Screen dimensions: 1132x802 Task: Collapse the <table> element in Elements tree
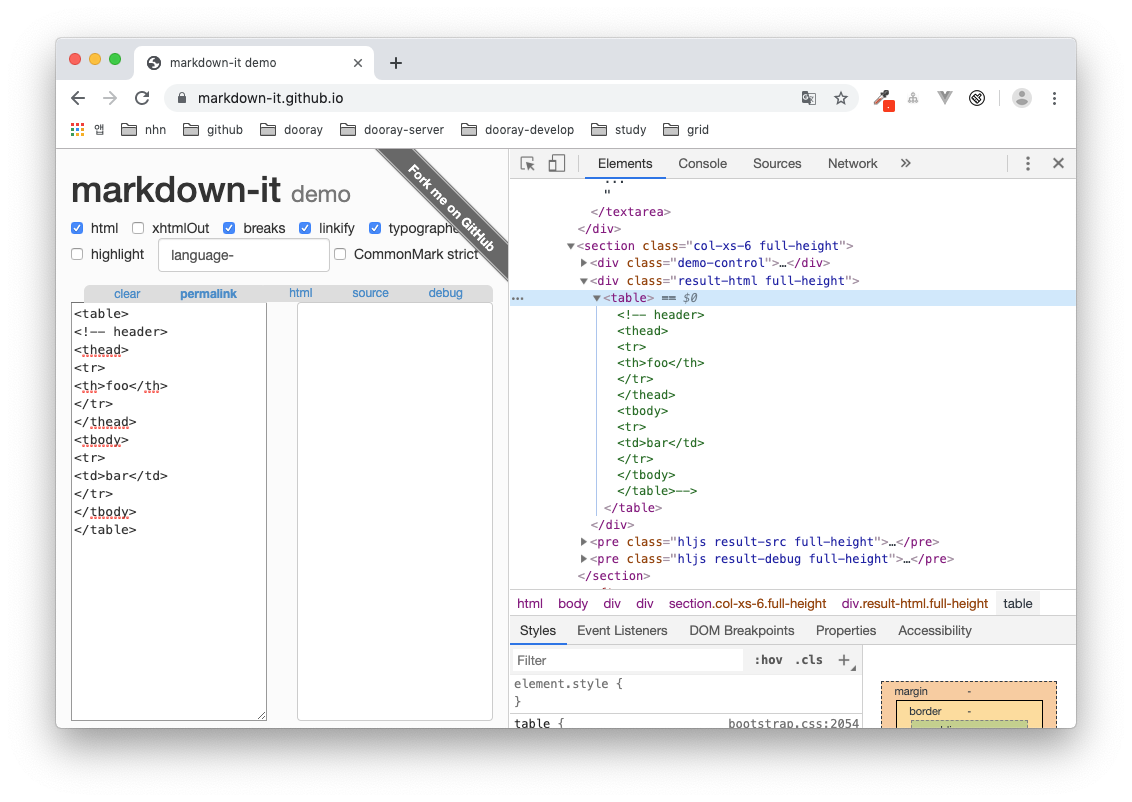click(x=596, y=297)
